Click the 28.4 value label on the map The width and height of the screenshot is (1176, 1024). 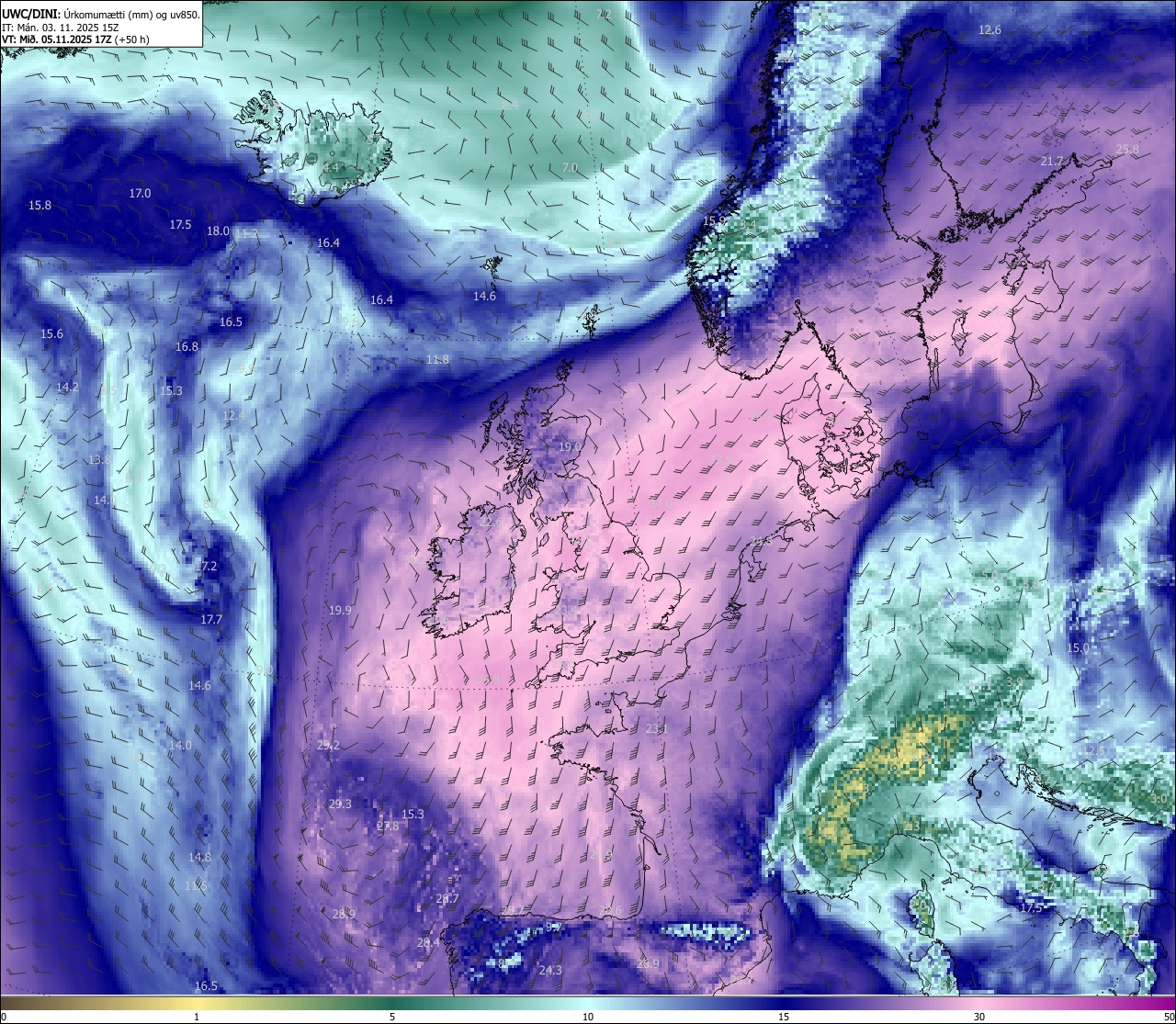pyautogui.click(x=428, y=943)
